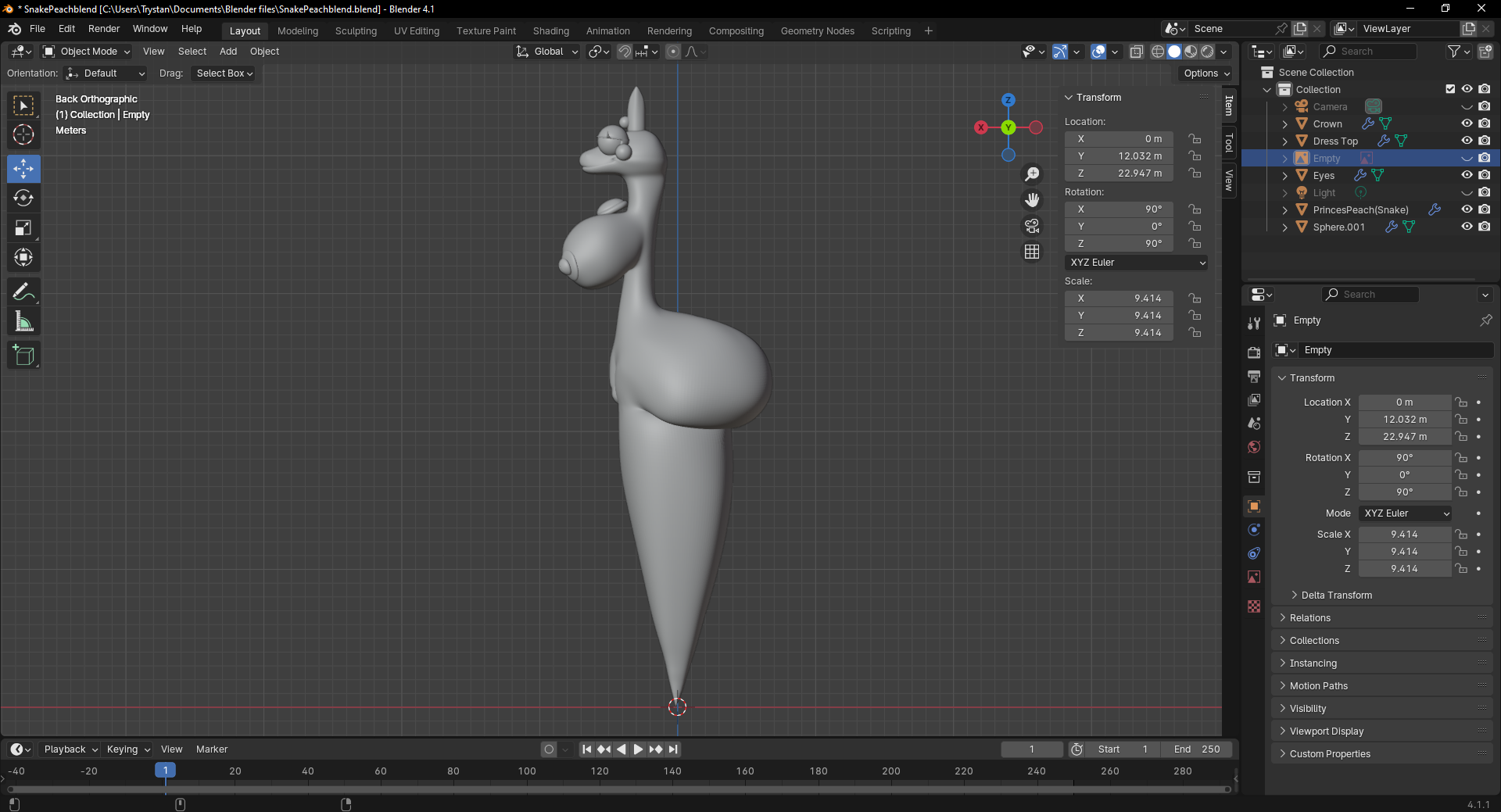Select the Scale tool in the toolbar
The width and height of the screenshot is (1501, 812).
pos(23,228)
